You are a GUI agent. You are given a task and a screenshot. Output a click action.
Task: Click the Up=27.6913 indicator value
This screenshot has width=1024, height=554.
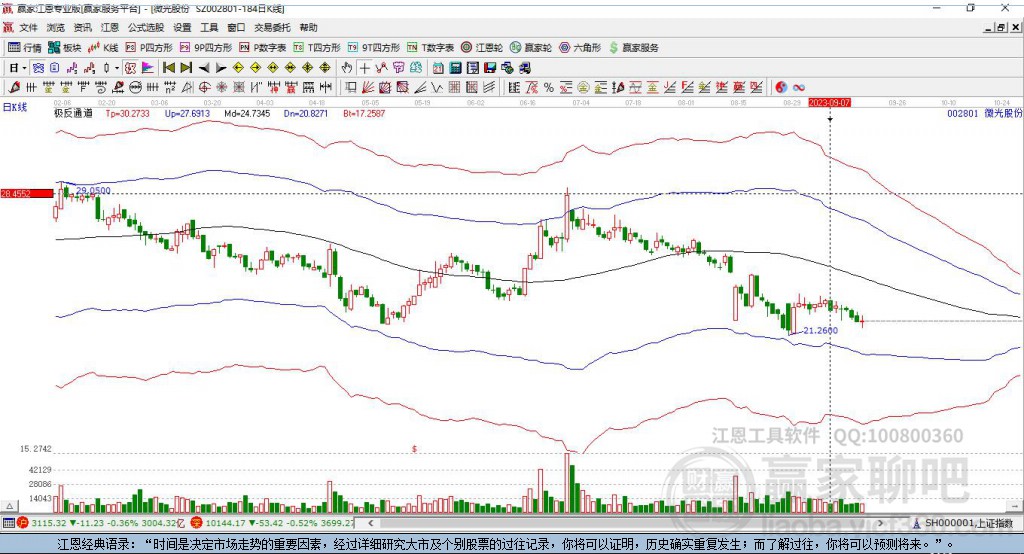[187, 113]
